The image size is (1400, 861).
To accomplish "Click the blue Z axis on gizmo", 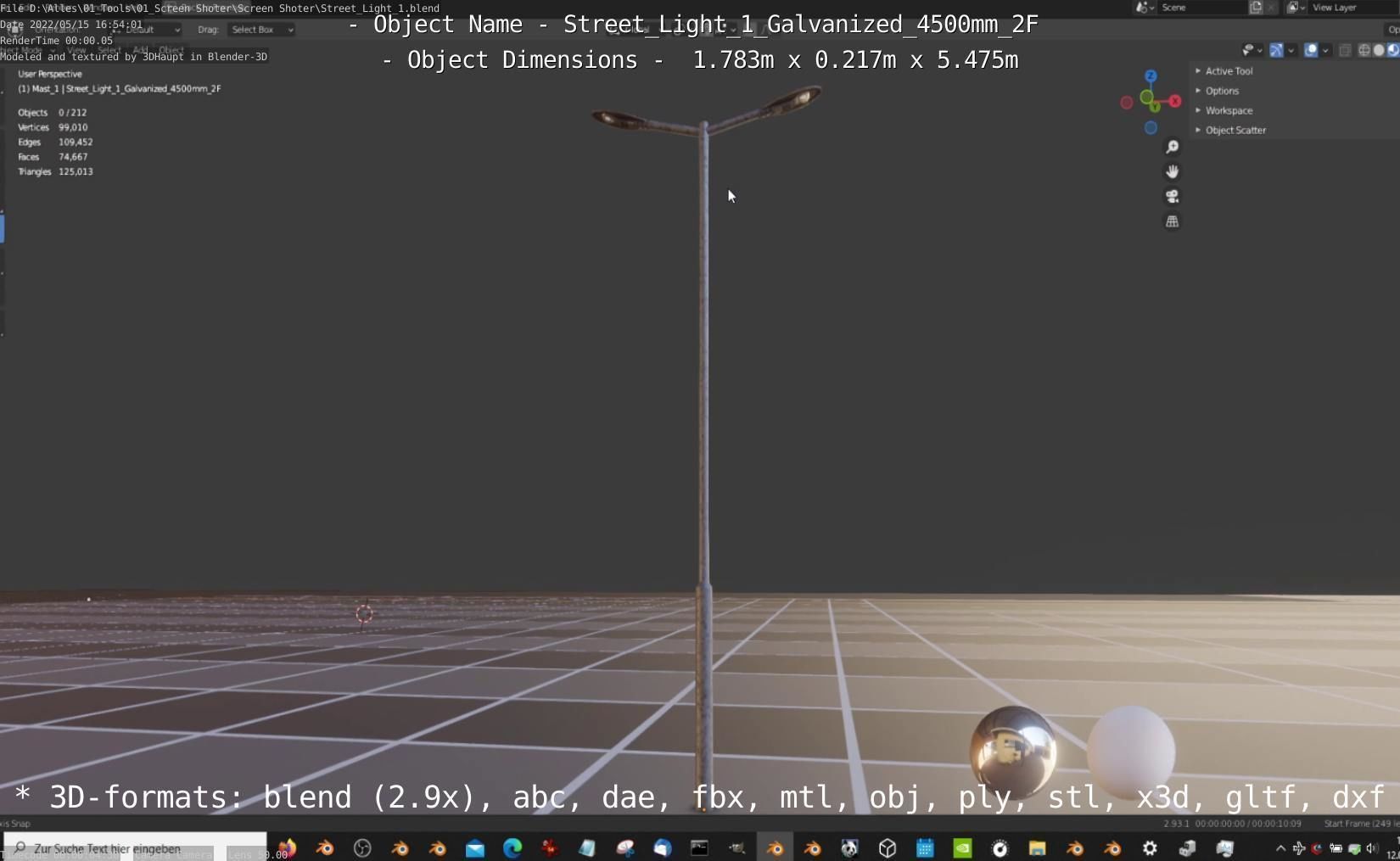I will (1151, 76).
